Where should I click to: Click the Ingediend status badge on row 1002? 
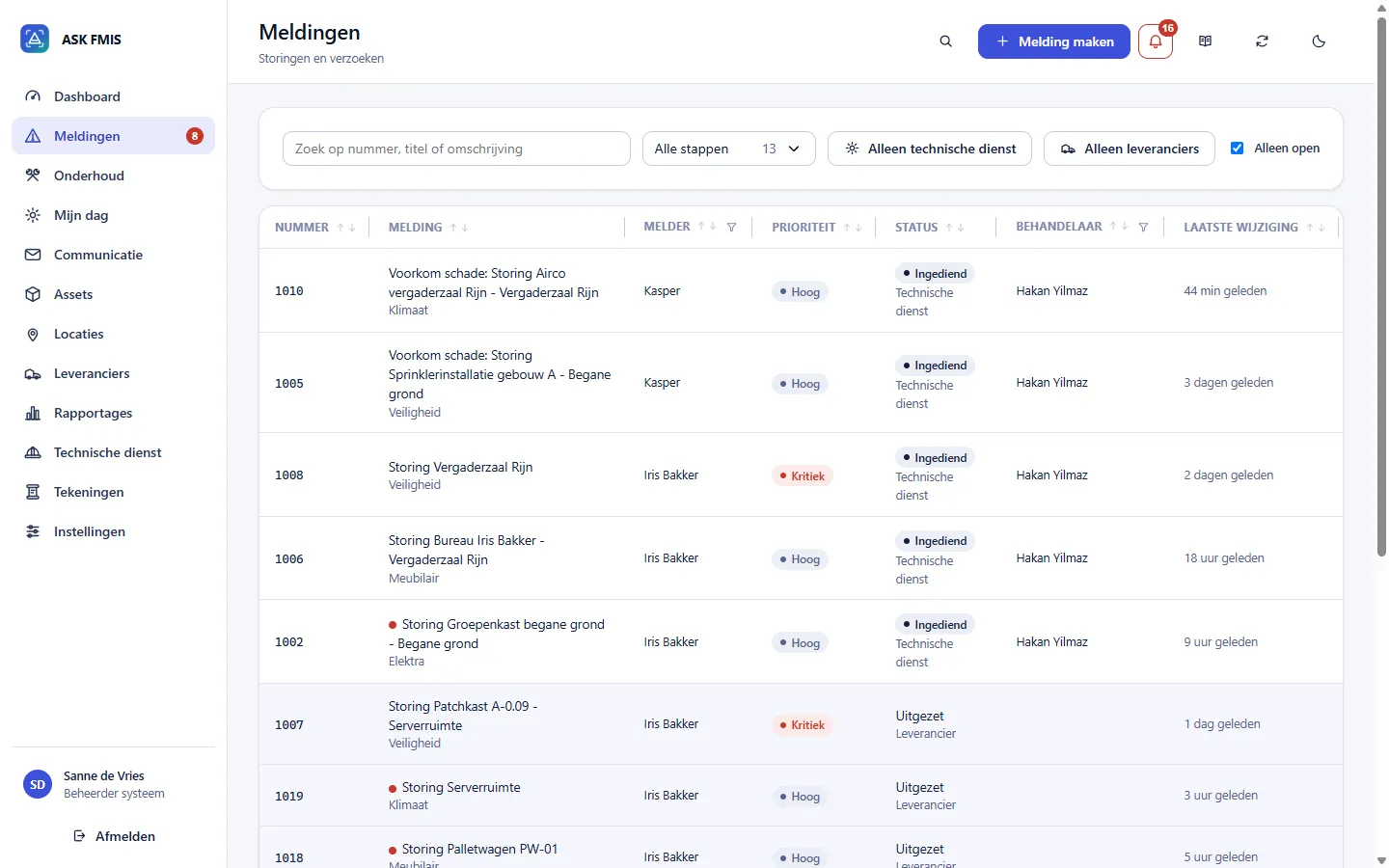point(935,625)
